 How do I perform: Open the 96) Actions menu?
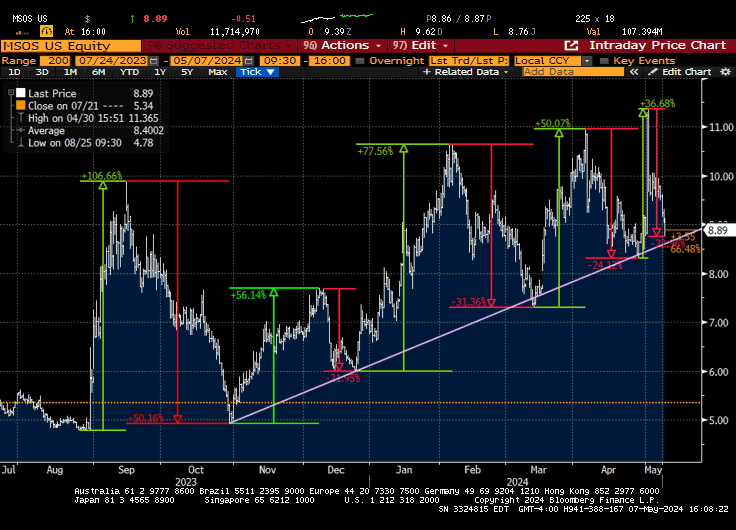pyautogui.click(x=342, y=46)
